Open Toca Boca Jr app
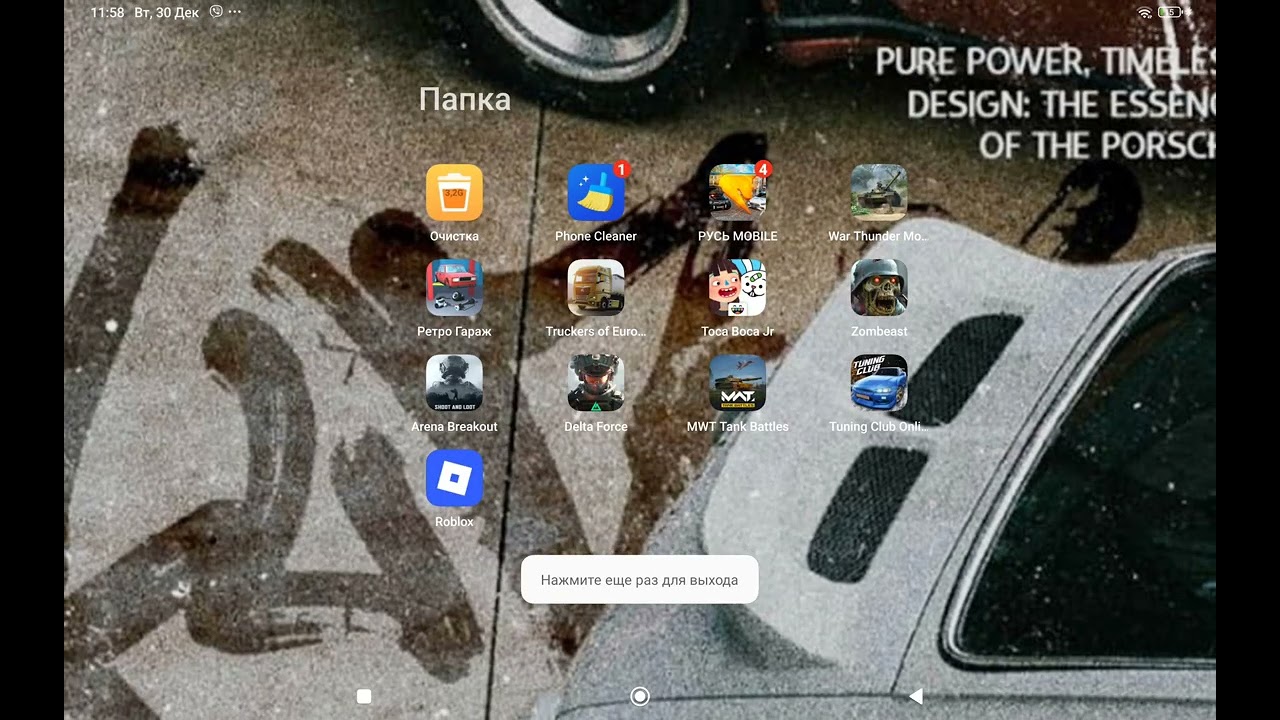This screenshot has height=720, width=1280. click(738, 287)
